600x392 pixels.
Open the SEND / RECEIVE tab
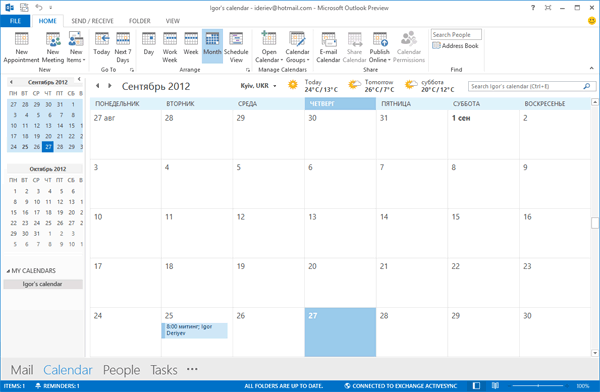[x=92, y=21]
